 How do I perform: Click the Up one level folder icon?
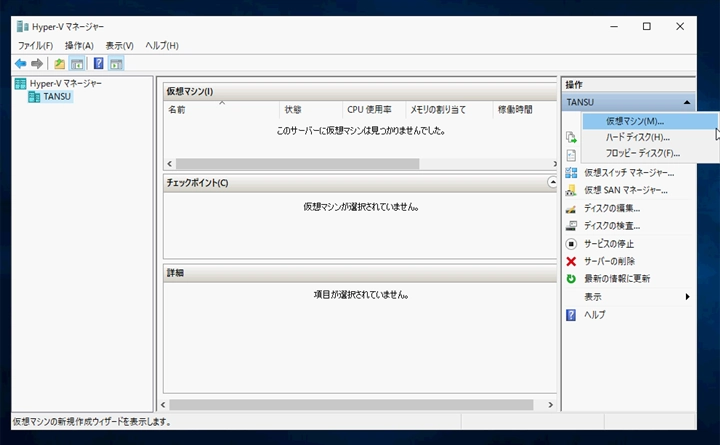[x=59, y=63]
